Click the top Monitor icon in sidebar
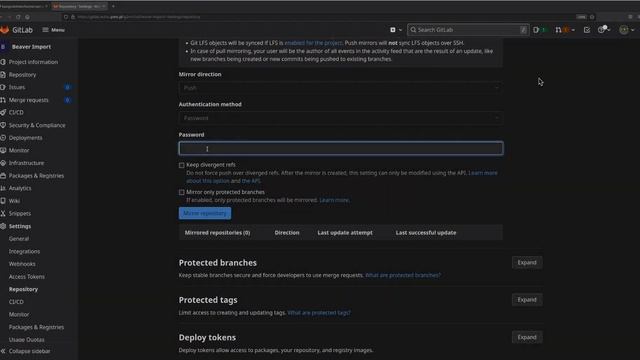Image resolution: width=640 pixels, height=360 pixels. 3,150
